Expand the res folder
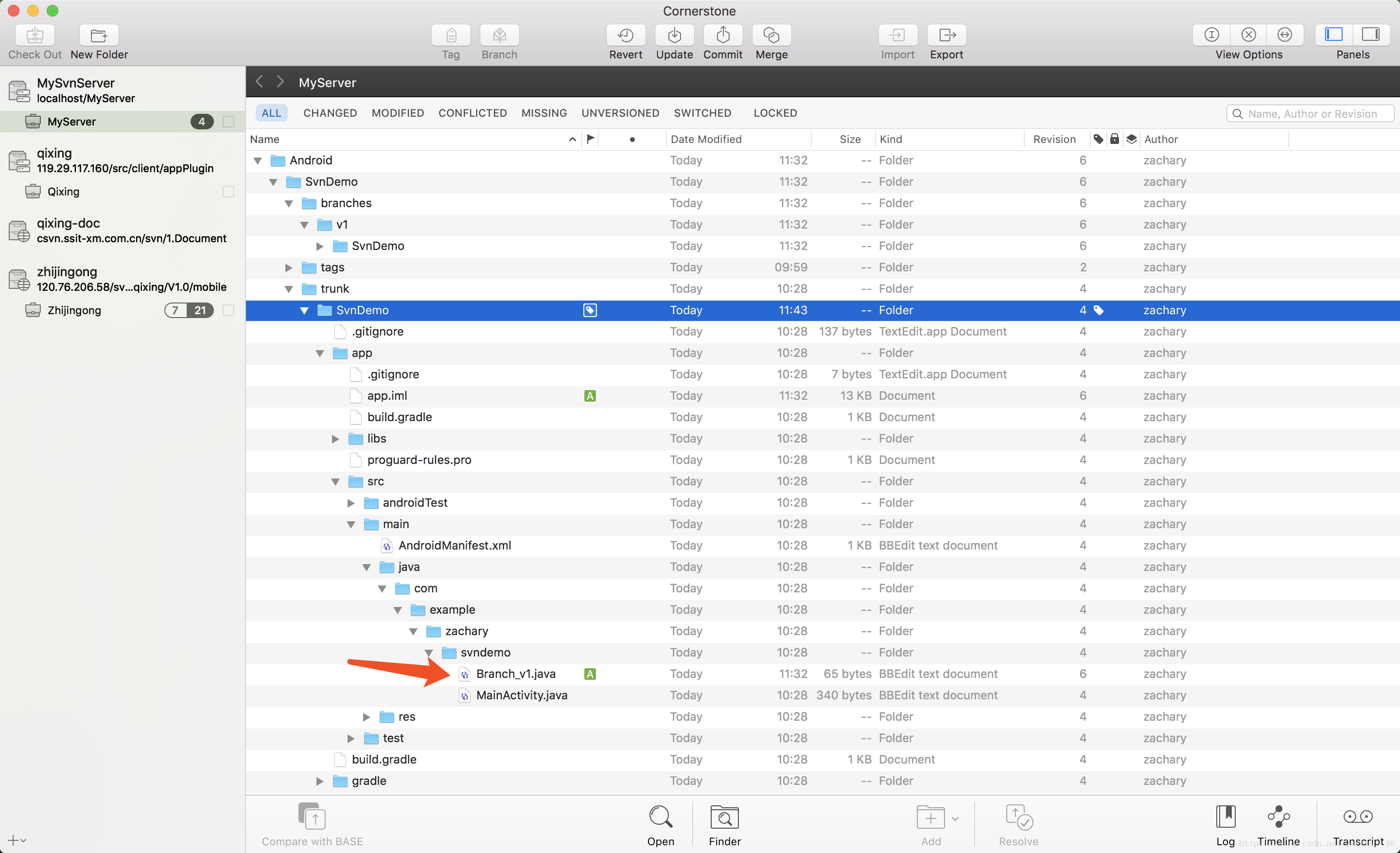This screenshot has height=853, width=1400. [x=367, y=717]
